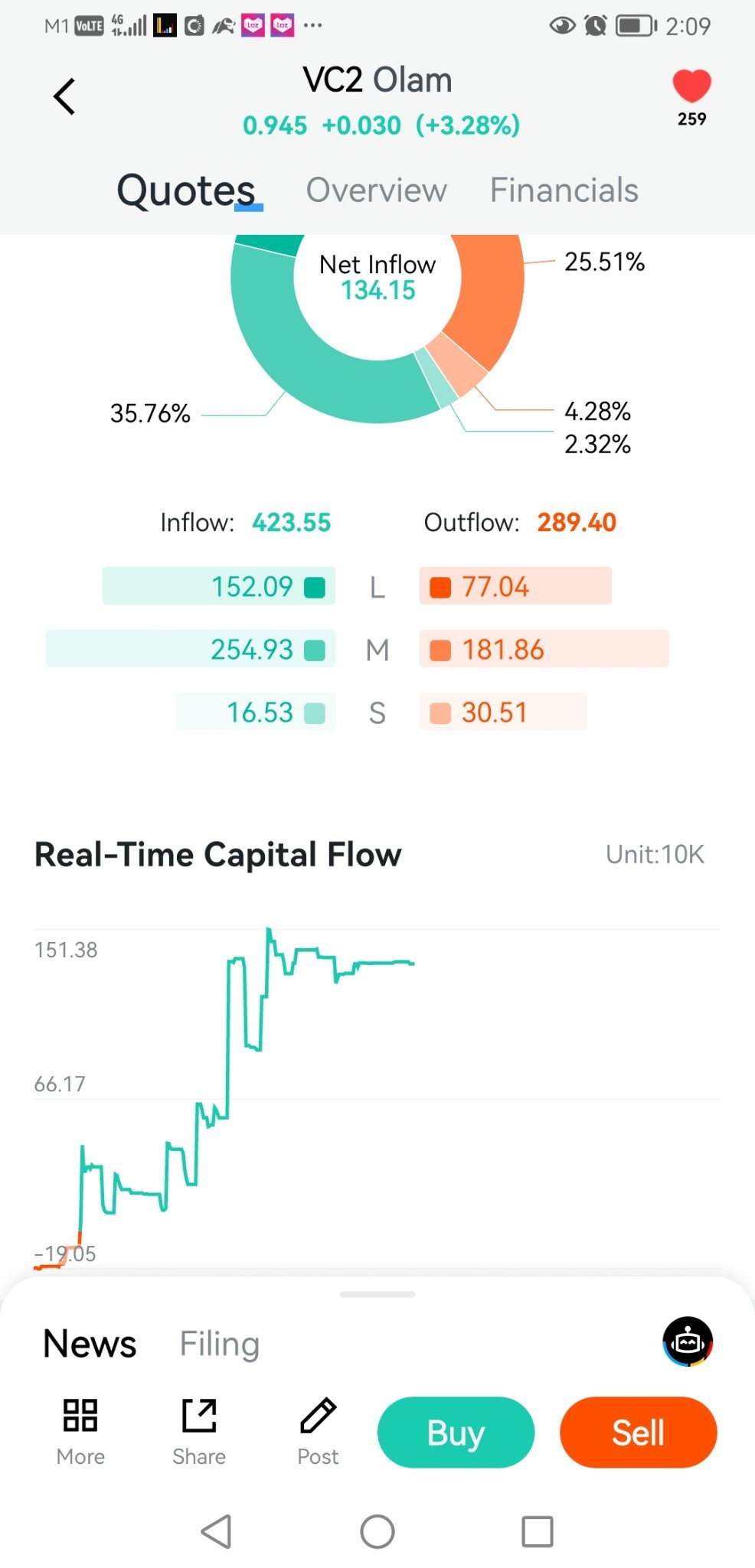Tap the Android back navigation triangle
The height and width of the screenshot is (1568, 755).
(216, 1531)
